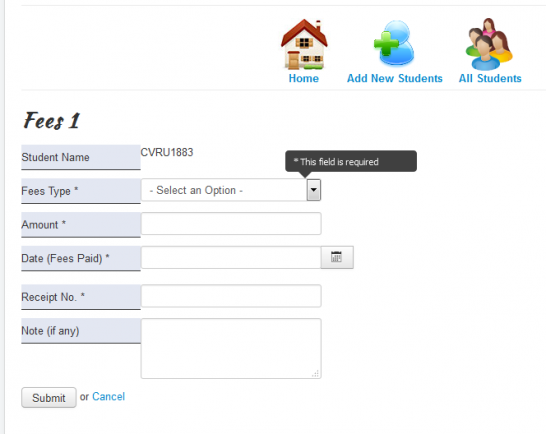The image size is (546, 434).
Task: Submit the fees form
Action: tap(49, 397)
